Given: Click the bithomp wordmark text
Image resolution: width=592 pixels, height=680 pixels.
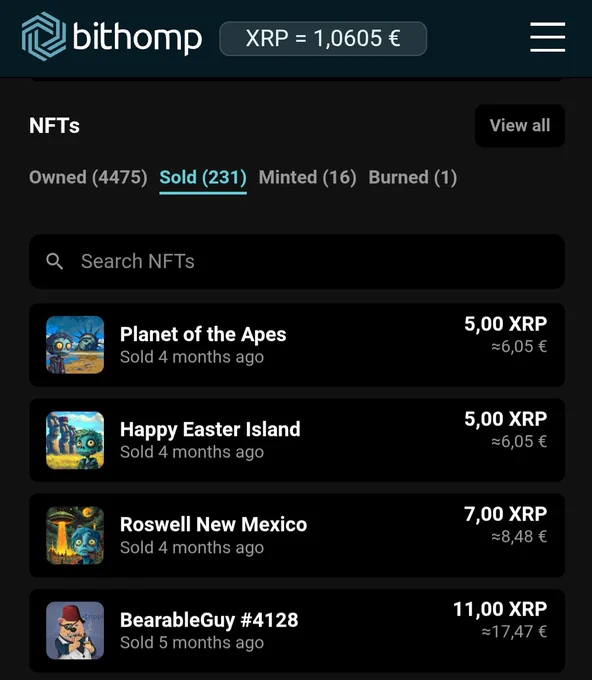Looking at the screenshot, I should [137, 38].
